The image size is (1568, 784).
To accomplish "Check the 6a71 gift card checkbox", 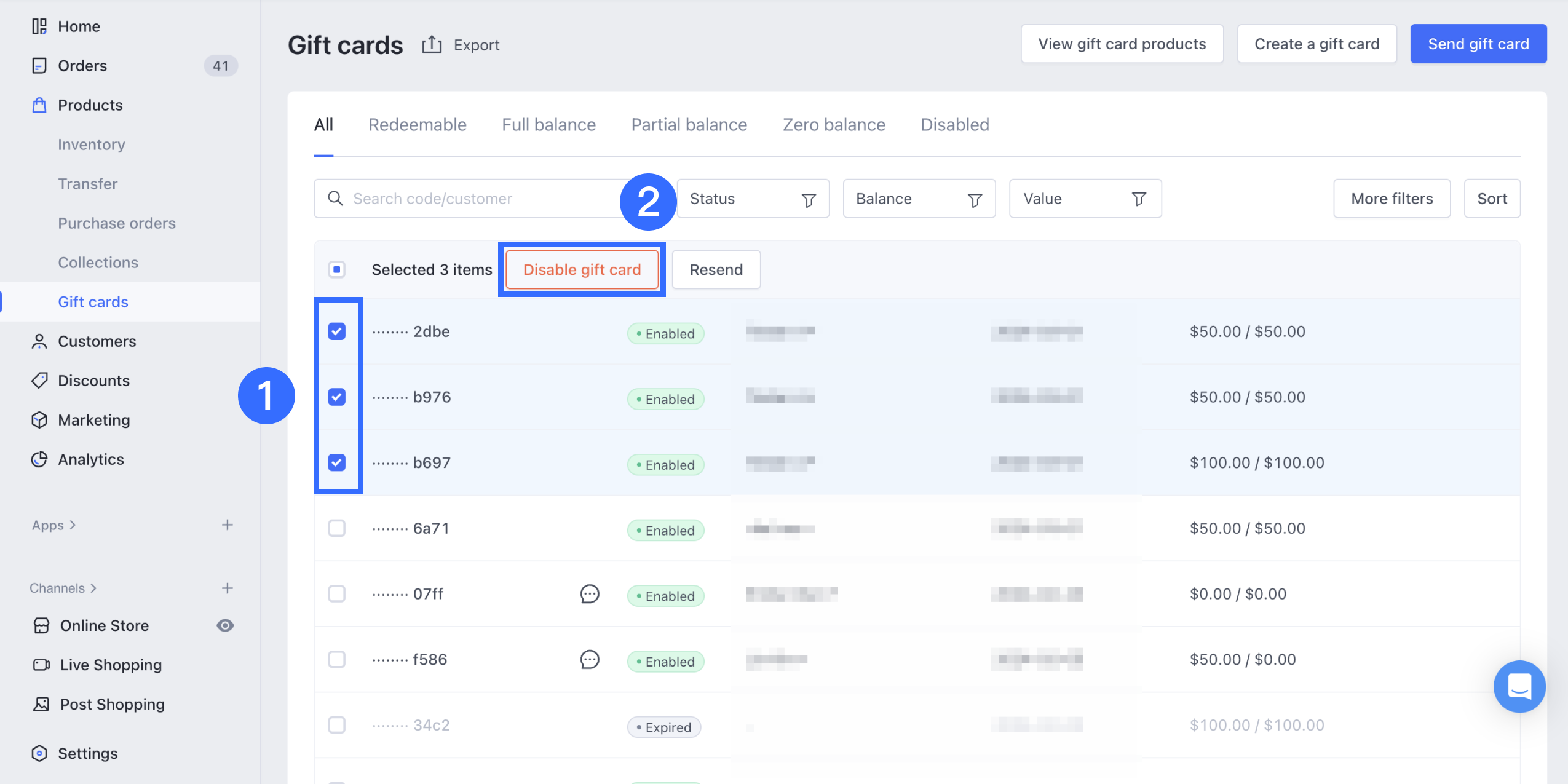I will 336,528.
